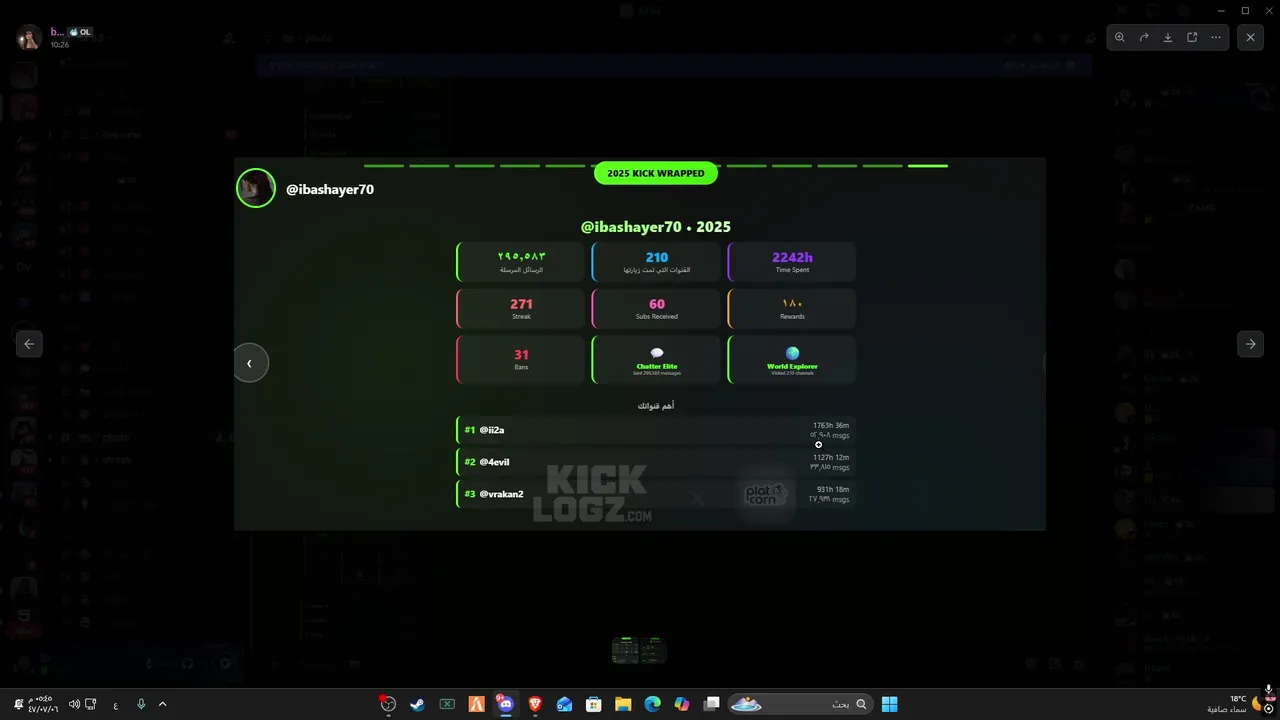This screenshot has height=720, width=1280.
Task: Click the 2242h Time Spent card
Action: click(791, 262)
